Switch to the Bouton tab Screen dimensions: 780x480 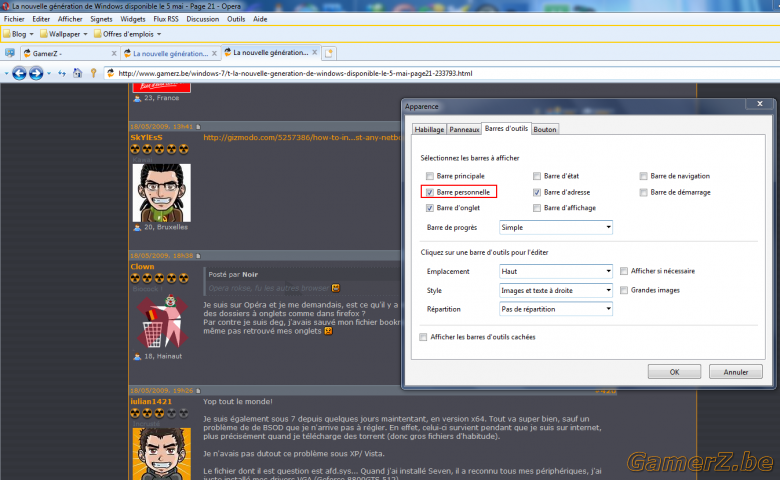click(545, 129)
